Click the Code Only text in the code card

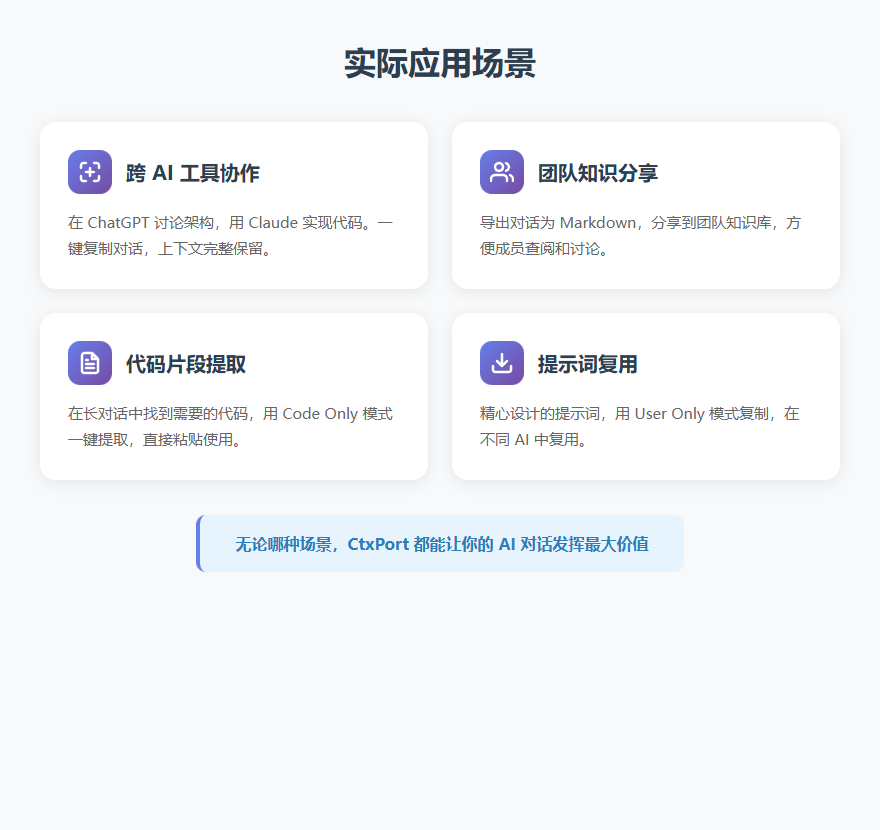click(318, 413)
